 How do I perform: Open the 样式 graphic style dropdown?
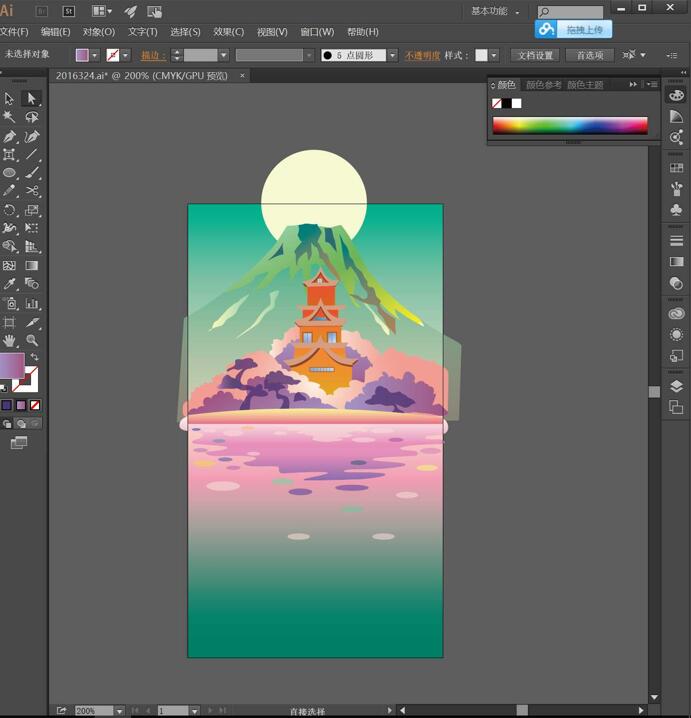pyautogui.click(x=494, y=55)
